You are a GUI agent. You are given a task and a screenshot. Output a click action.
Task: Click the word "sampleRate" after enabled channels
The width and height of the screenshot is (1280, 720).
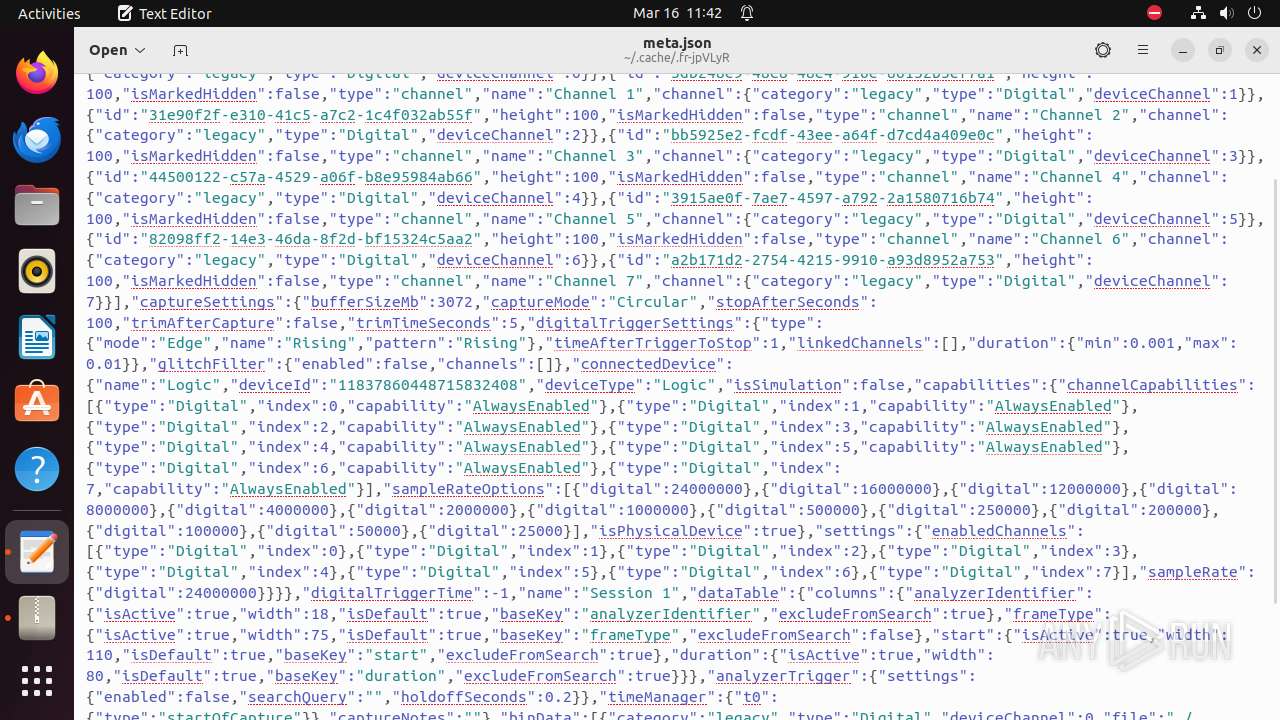tap(1193, 572)
